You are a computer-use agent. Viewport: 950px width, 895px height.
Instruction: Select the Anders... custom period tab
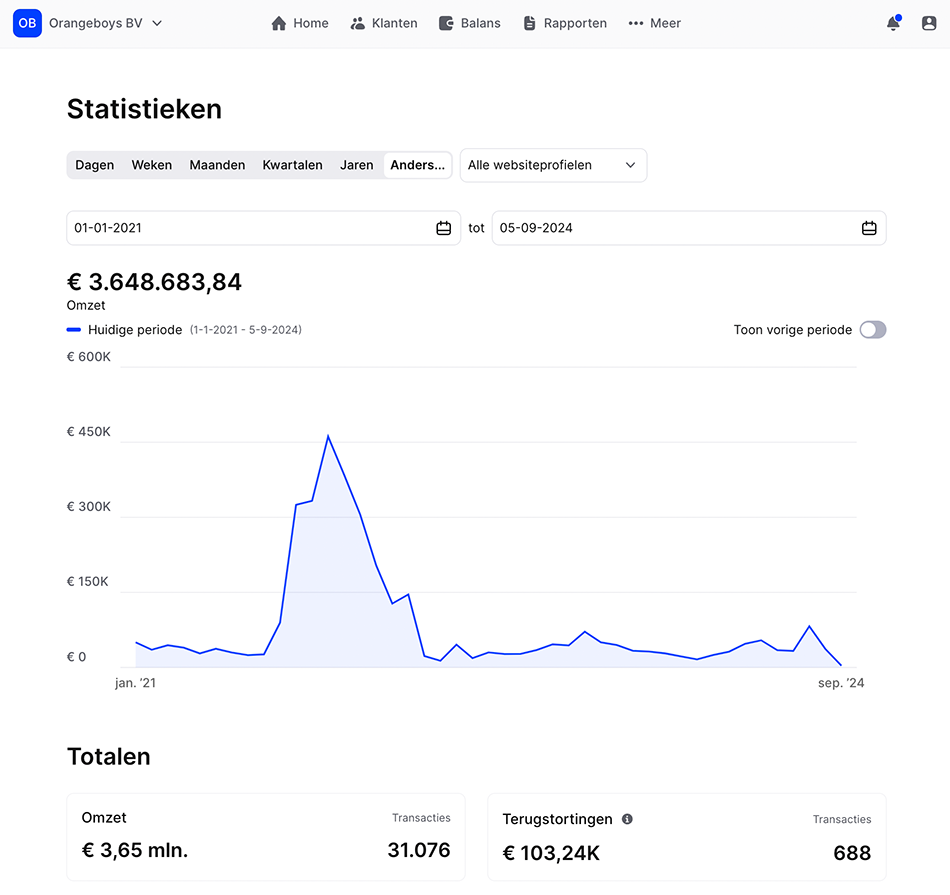[x=417, y=165]
